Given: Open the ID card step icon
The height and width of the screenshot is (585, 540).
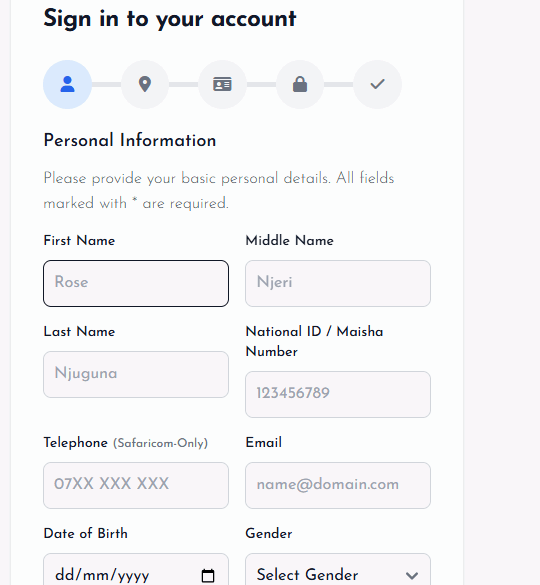Looking at the screenshot, I should click(222, 84).
